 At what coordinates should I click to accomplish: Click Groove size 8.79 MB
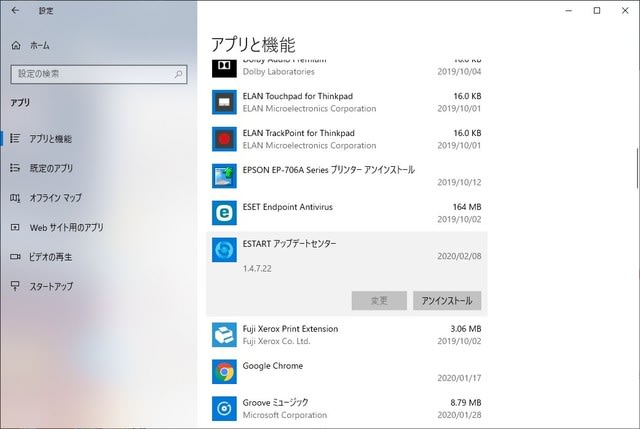pyautogui.click(x=466, y=402)
